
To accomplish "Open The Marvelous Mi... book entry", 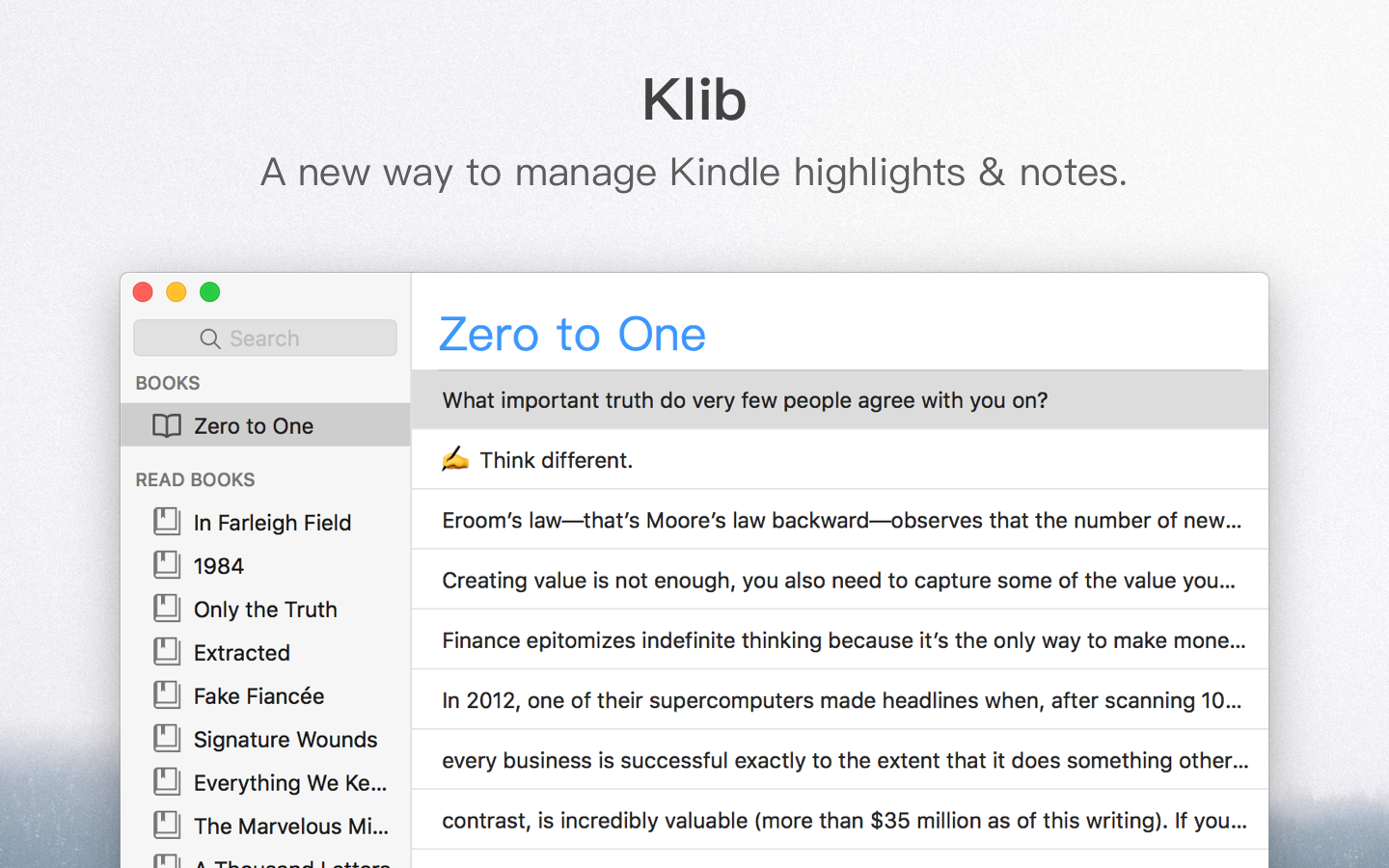I will click(290, 826).
